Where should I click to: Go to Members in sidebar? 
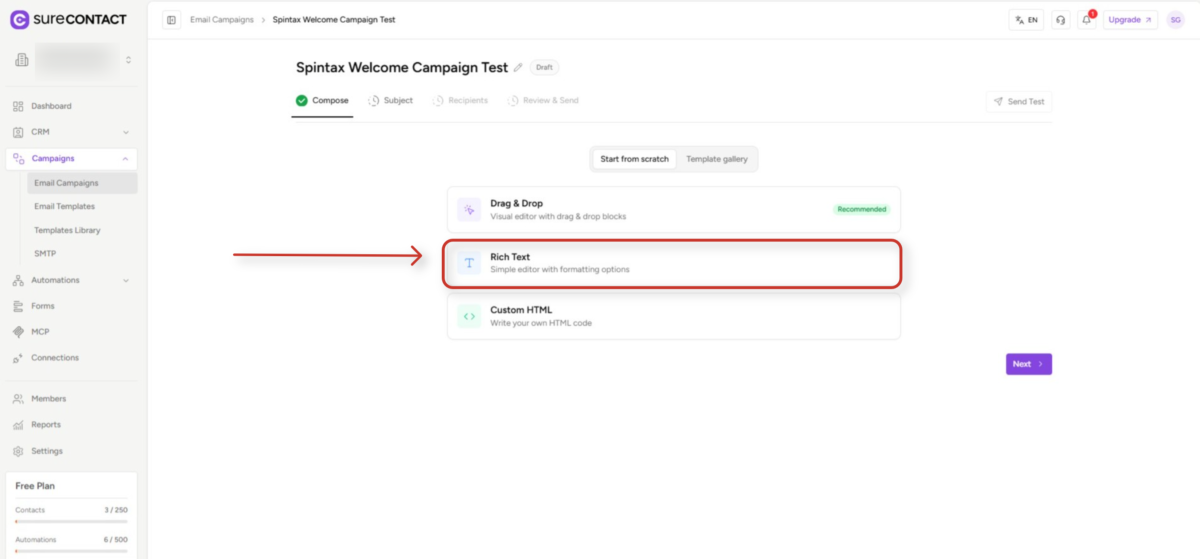(x=48, y=399)
